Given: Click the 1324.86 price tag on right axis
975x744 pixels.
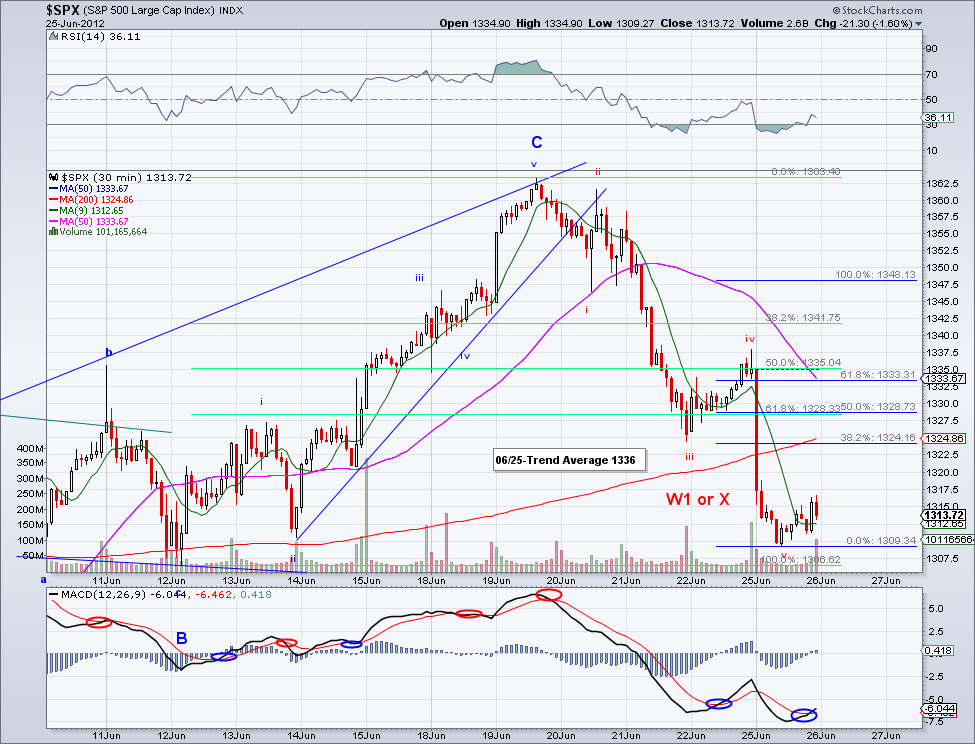Looking at the screenshot, I should point(945,438).
